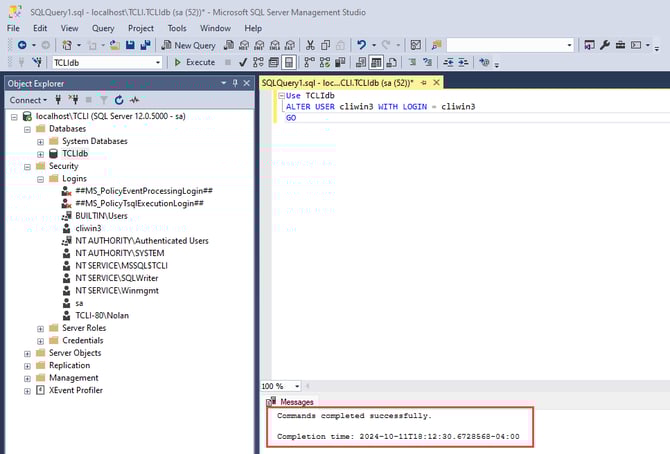670x454 pixels.
Task: Open the wrench properties icon in toolbar
Action: (605, 45)
